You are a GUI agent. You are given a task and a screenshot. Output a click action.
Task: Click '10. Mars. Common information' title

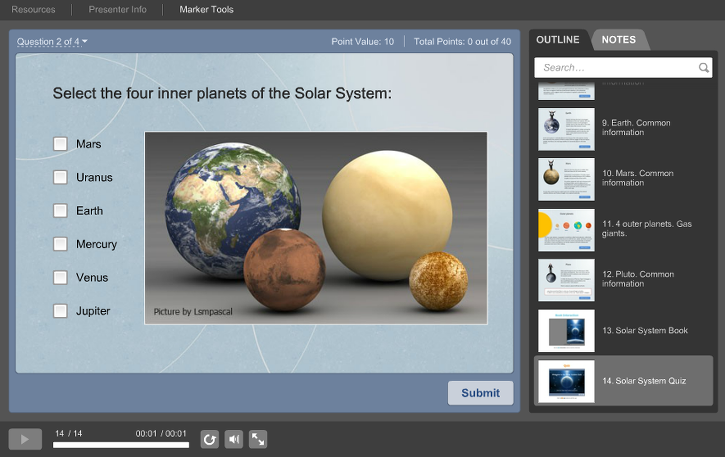638,178
